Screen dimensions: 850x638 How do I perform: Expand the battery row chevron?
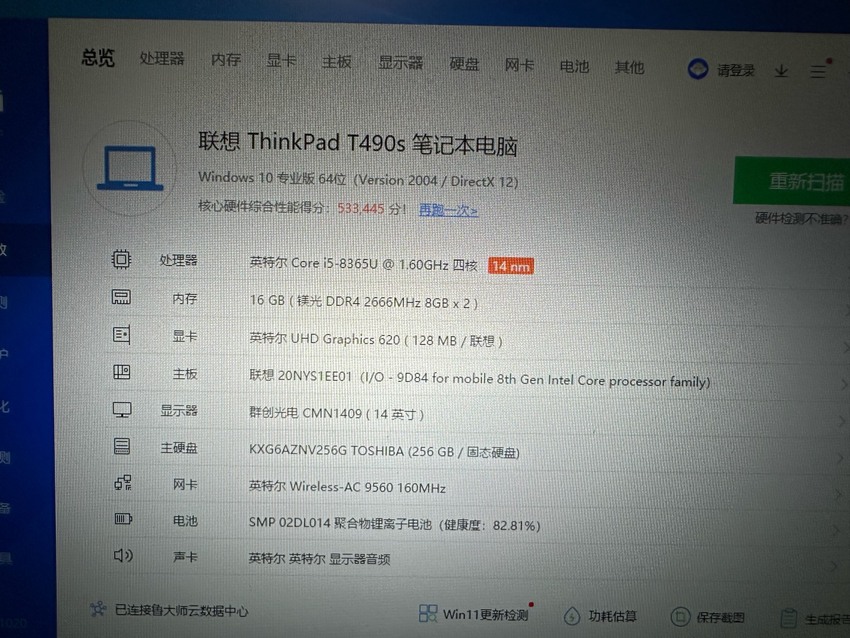[x=837, y=531]
